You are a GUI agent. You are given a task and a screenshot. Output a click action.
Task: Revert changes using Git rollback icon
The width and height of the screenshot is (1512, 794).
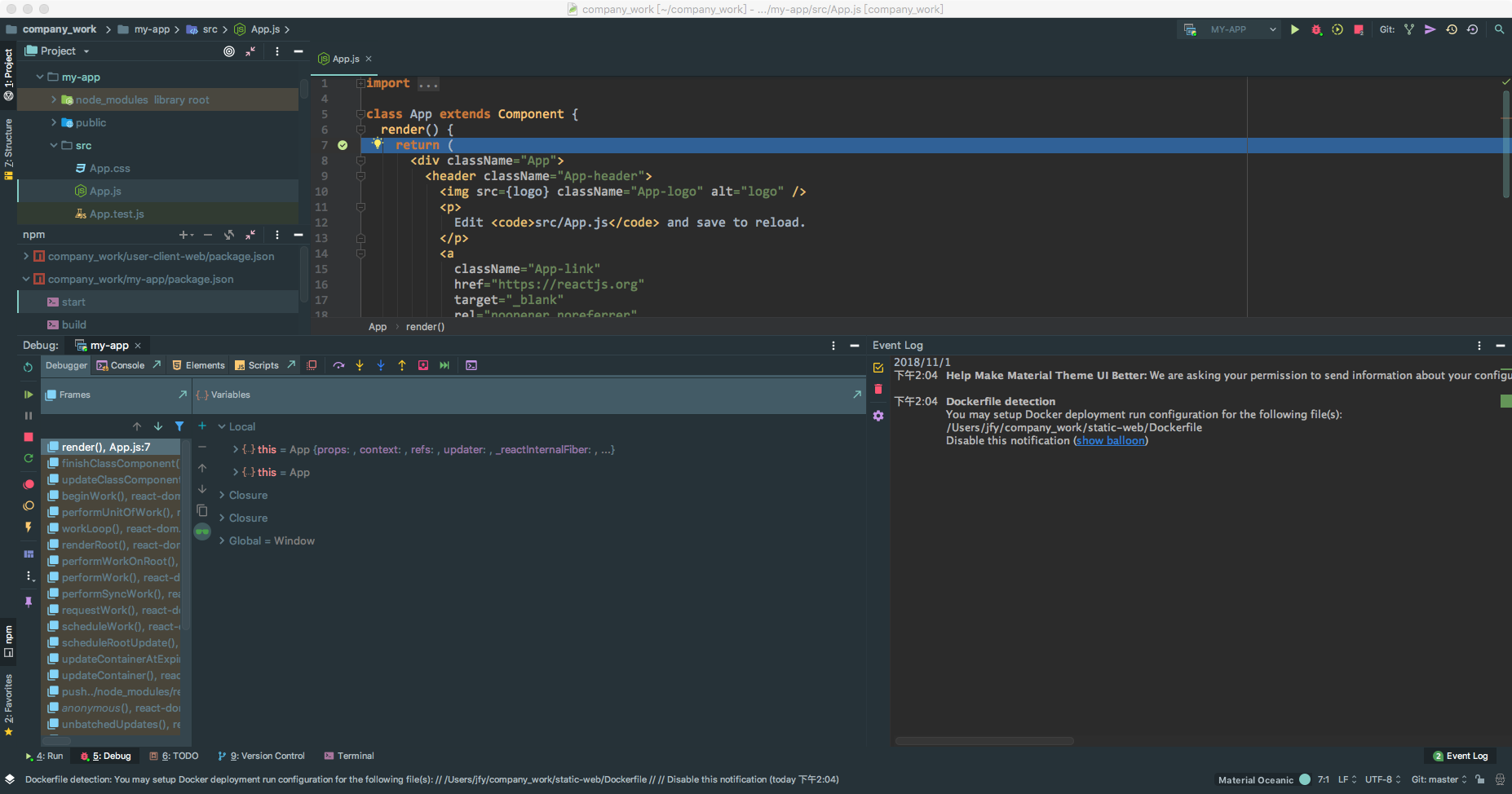coord(1473,29)
